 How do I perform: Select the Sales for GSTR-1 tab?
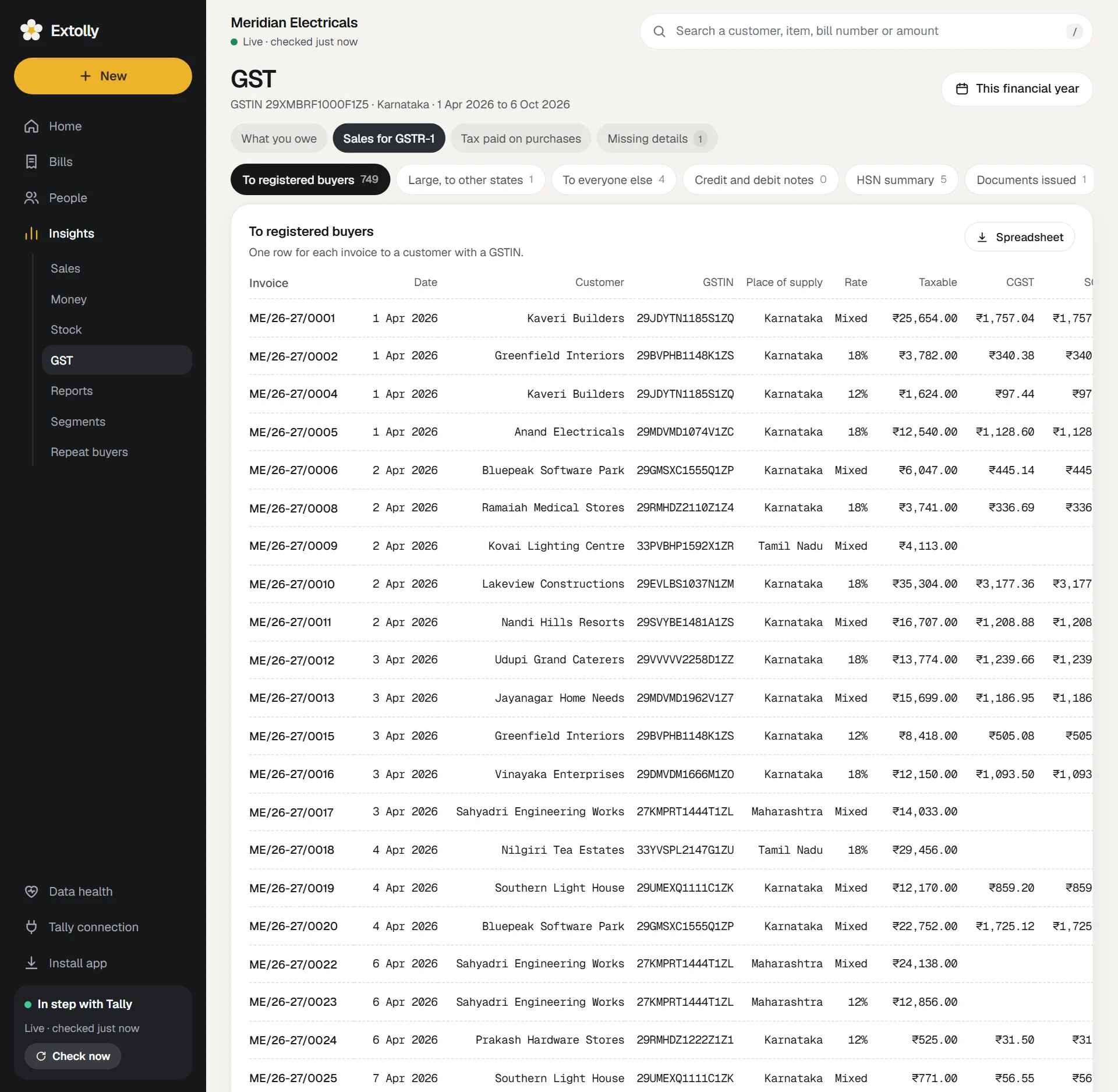pyautogui.click(x=389, y=139)
